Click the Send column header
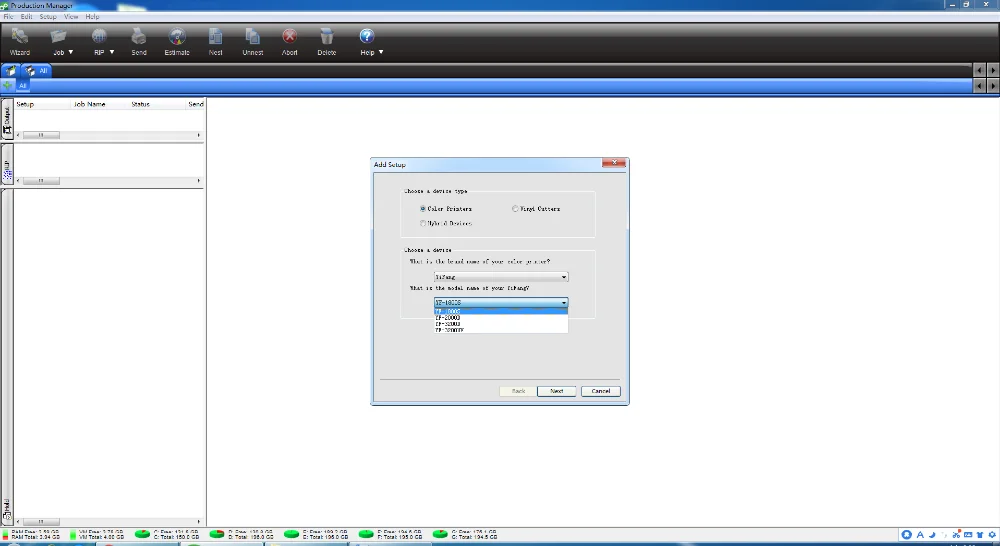This screenshot has height=546, width=1000. 196,104
